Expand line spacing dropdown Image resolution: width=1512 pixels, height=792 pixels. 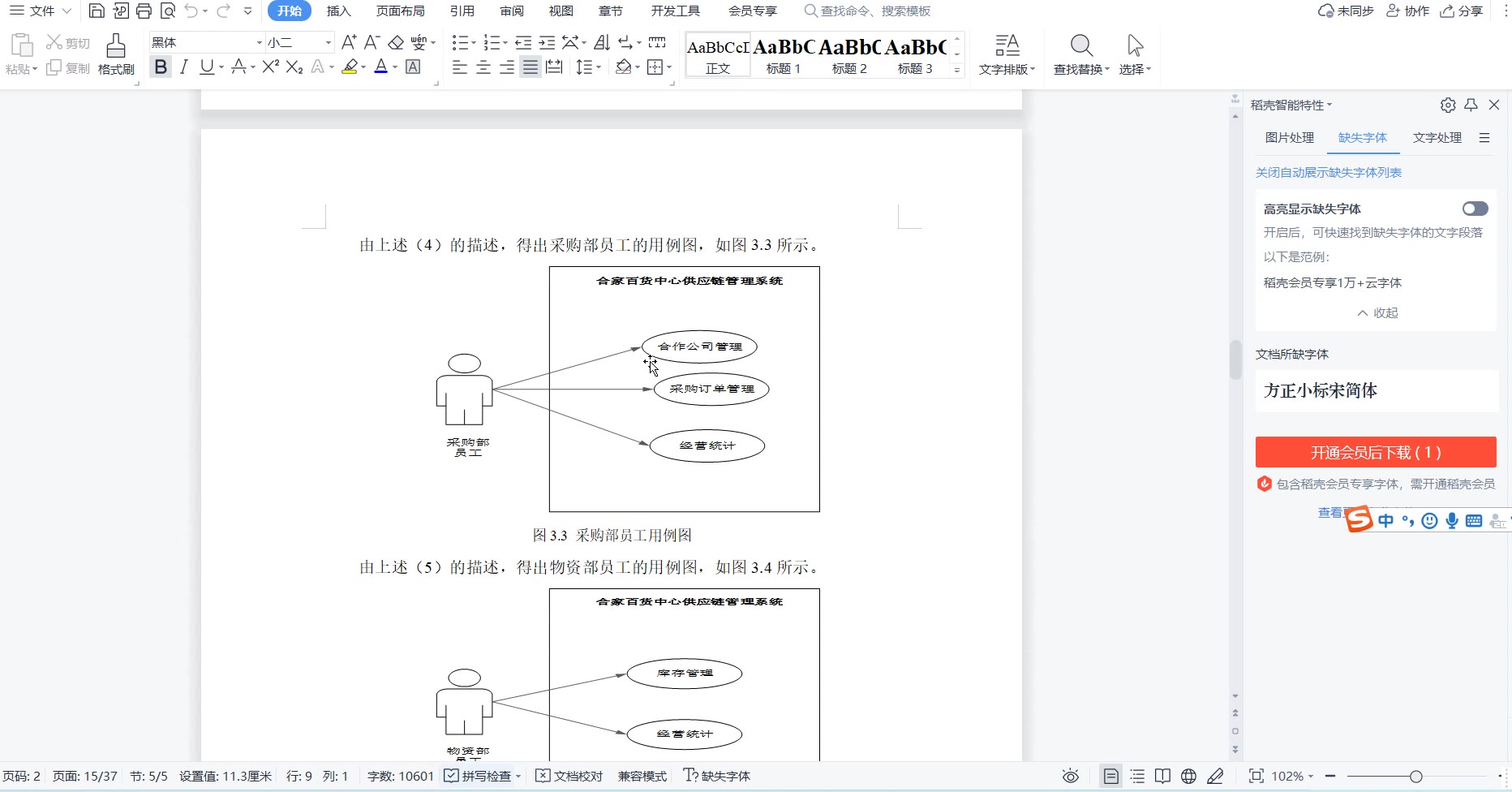tap(599, 68)
